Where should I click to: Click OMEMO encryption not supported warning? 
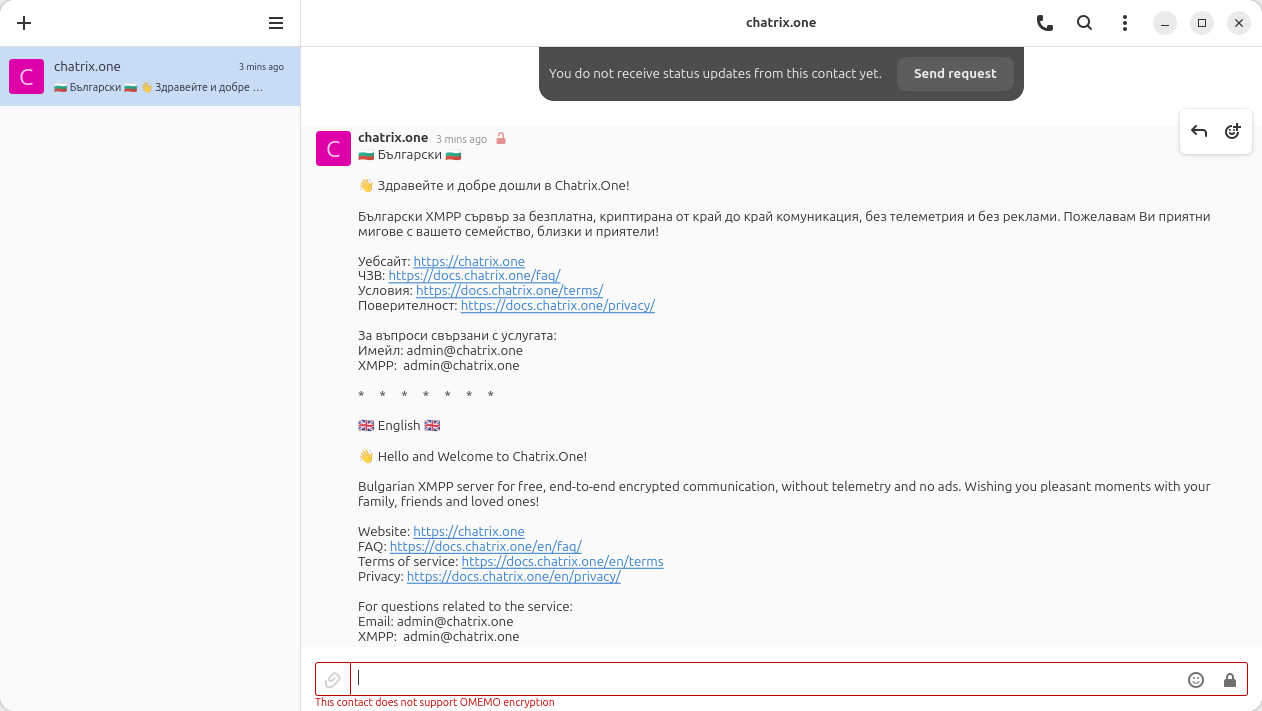pyautogui.click(x=435, y=703)
